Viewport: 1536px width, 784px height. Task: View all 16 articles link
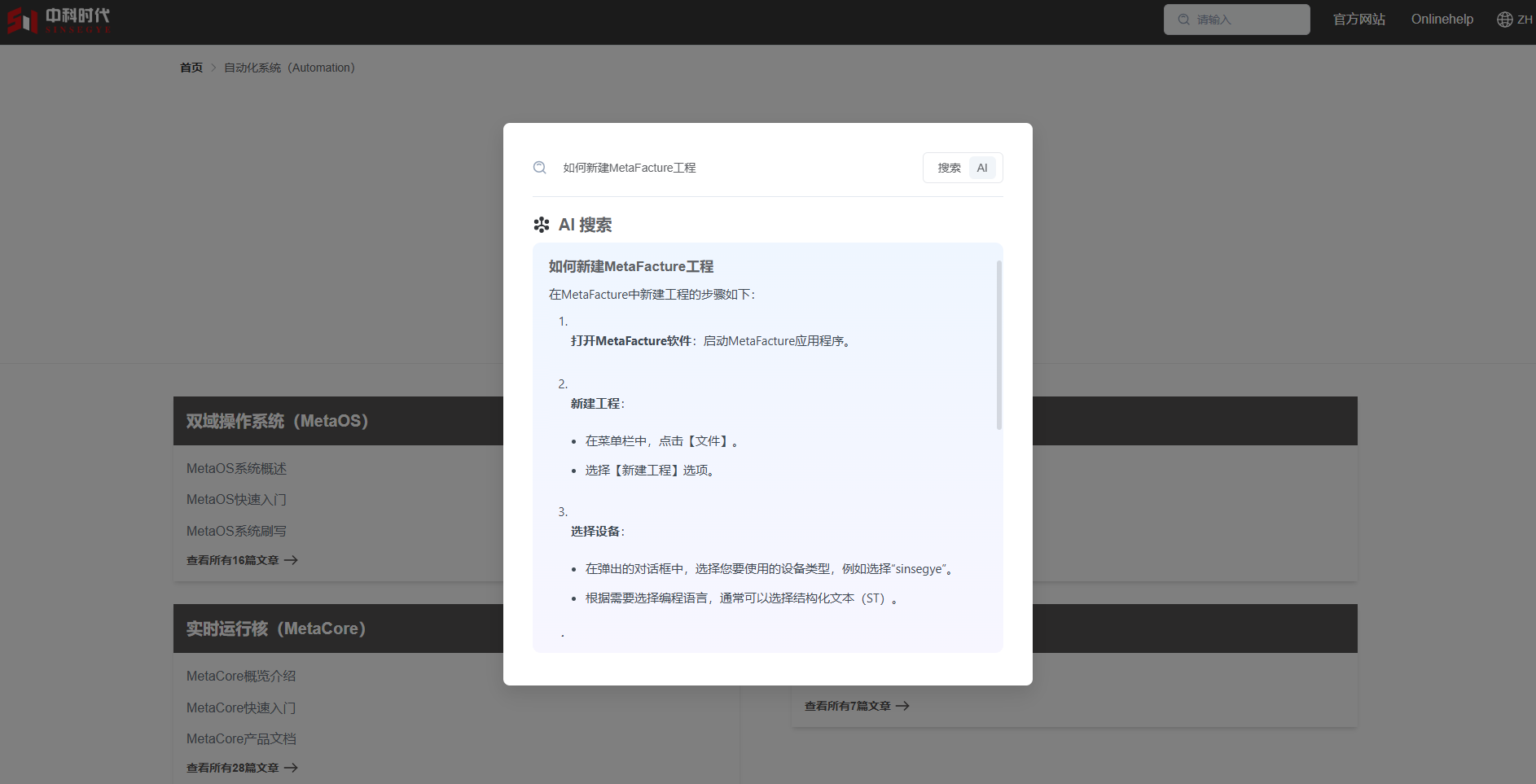click(242, 560)
